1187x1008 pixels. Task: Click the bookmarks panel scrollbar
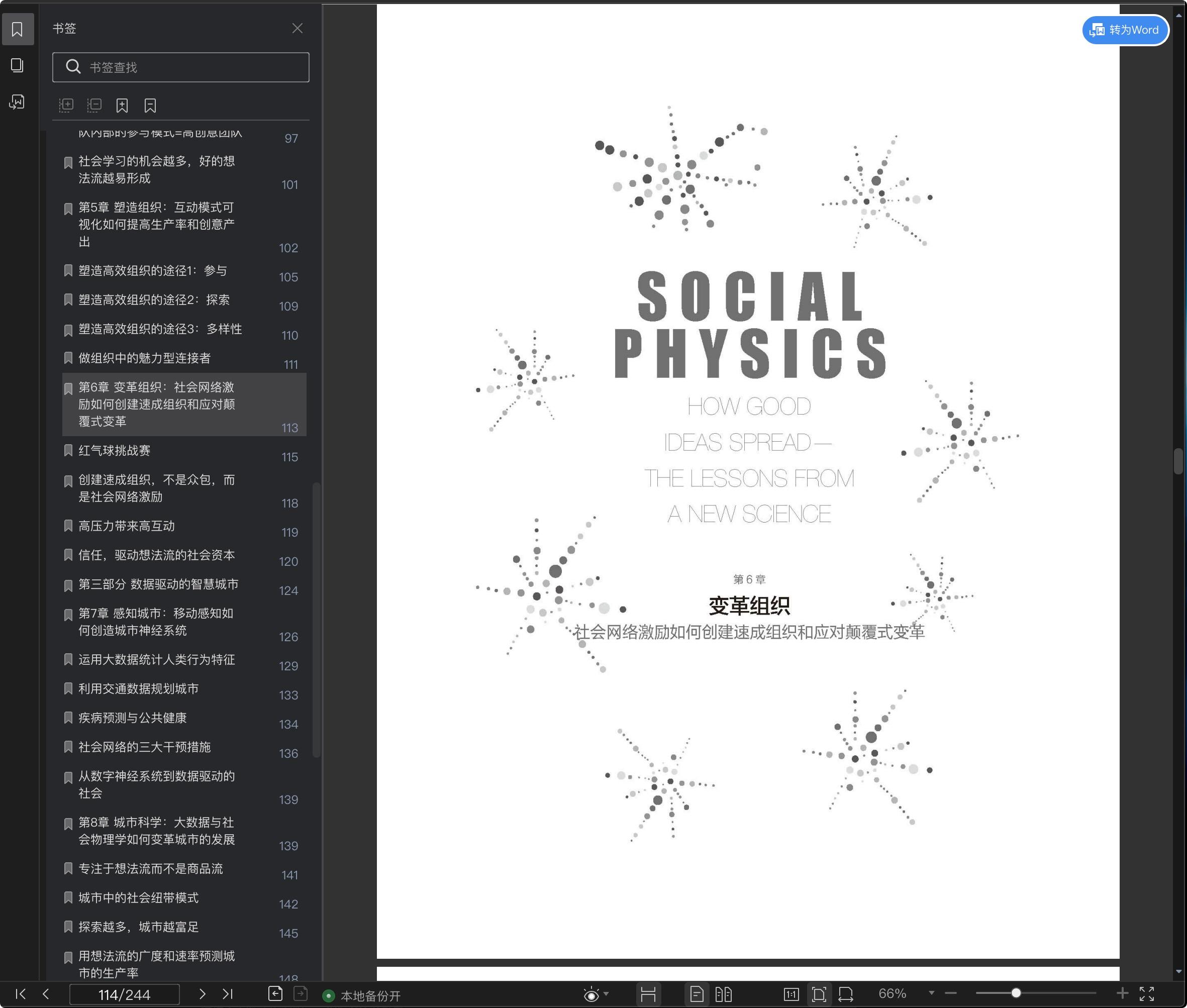point(316,620)
